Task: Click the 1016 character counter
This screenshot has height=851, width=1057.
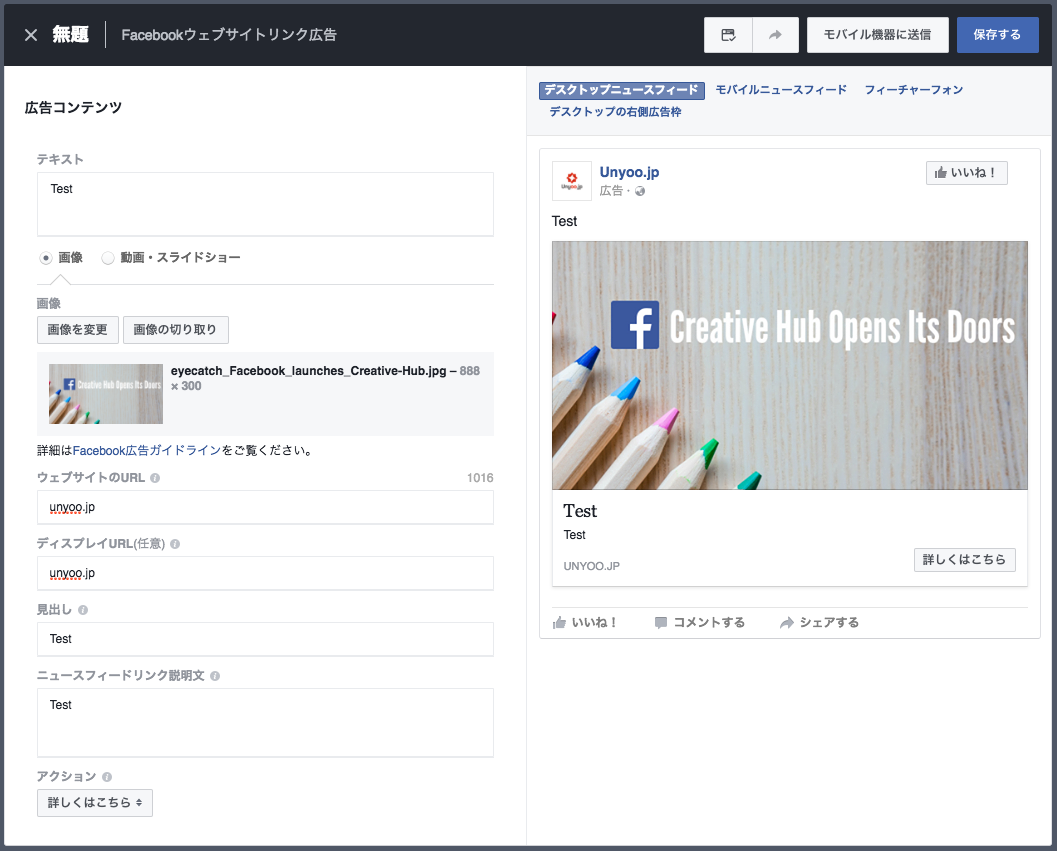Action: point(480,478)
